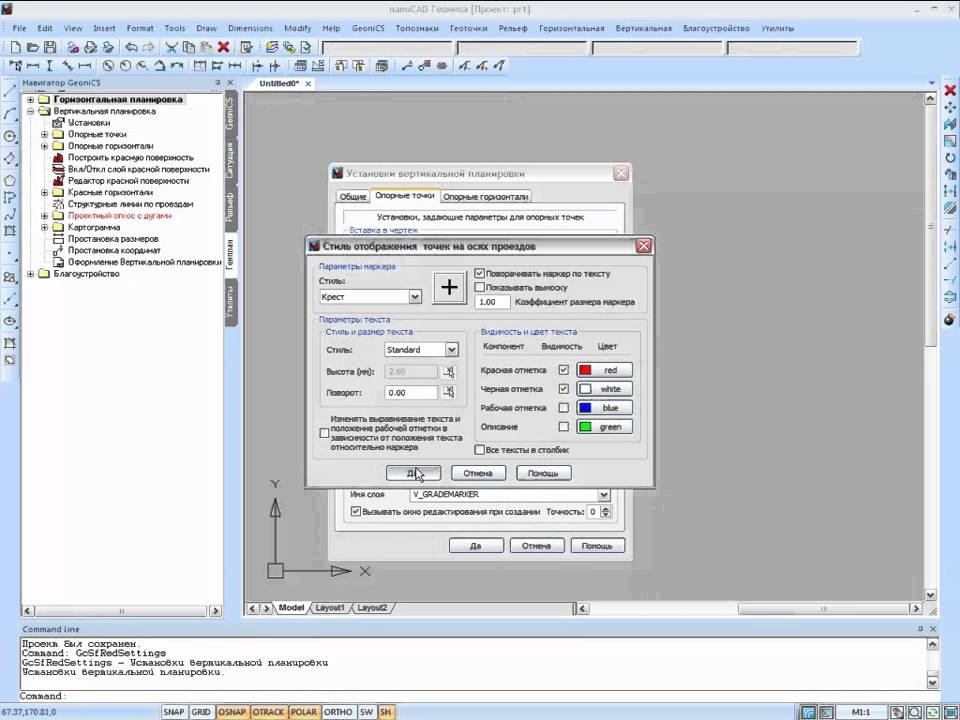The width and height of the screenshot is (960, 720).
Task: Click the Open folder icon in toolbar
Action: (x=32, y=47)
